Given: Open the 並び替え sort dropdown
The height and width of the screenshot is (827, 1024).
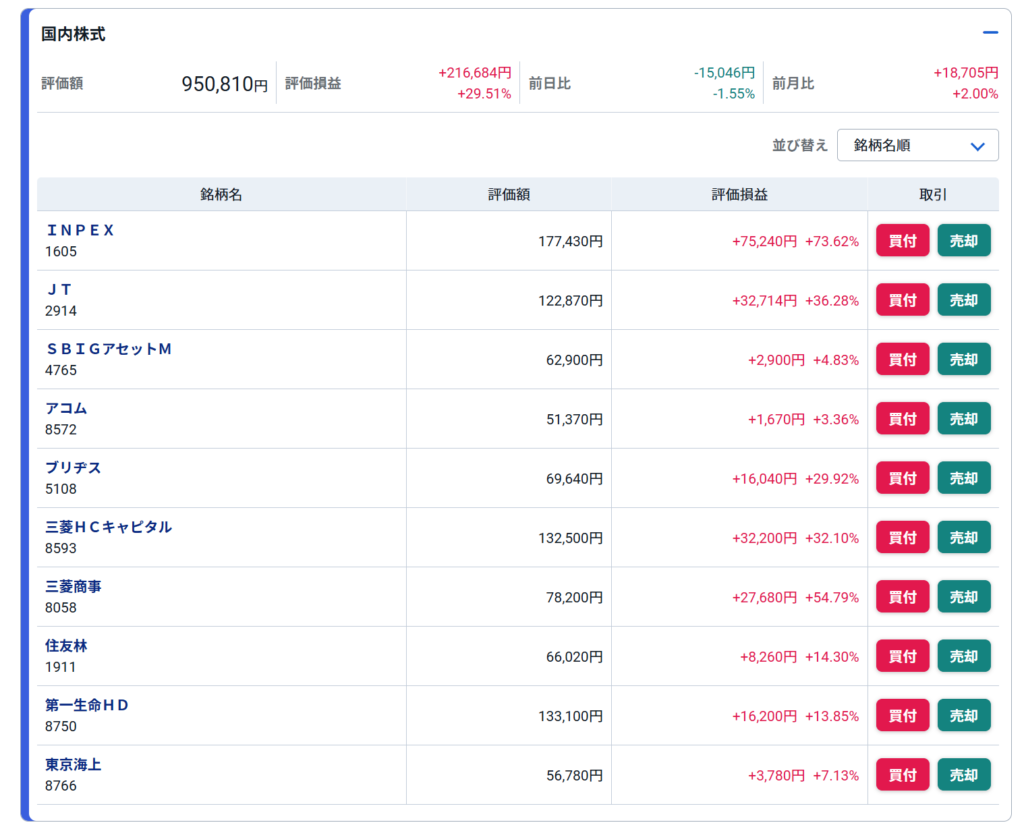Looking at the screenshot, I should [917, 145].
